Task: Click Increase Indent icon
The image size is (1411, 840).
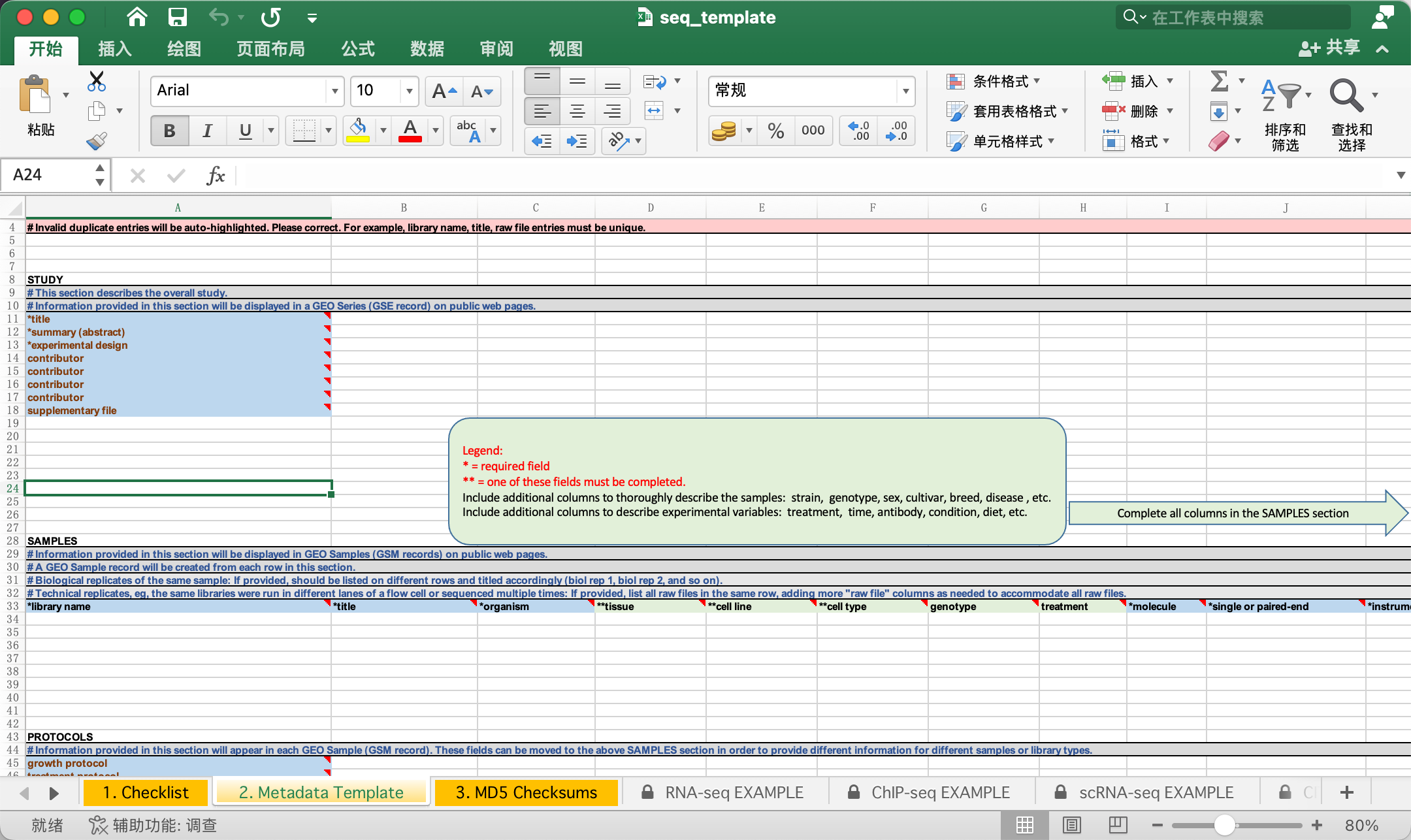Action: (x=577, y=141)
